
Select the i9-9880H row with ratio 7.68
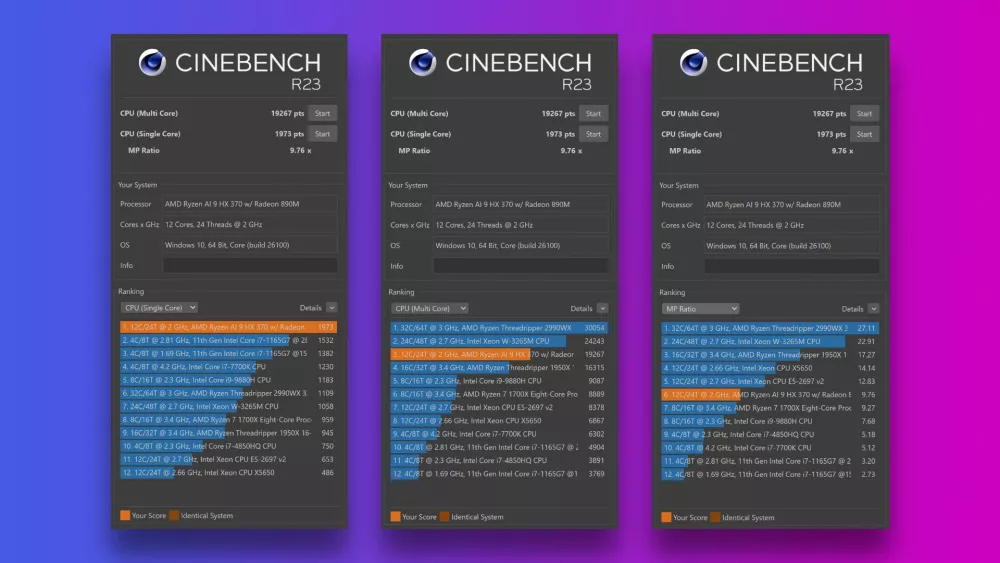[x=770, y=421]
